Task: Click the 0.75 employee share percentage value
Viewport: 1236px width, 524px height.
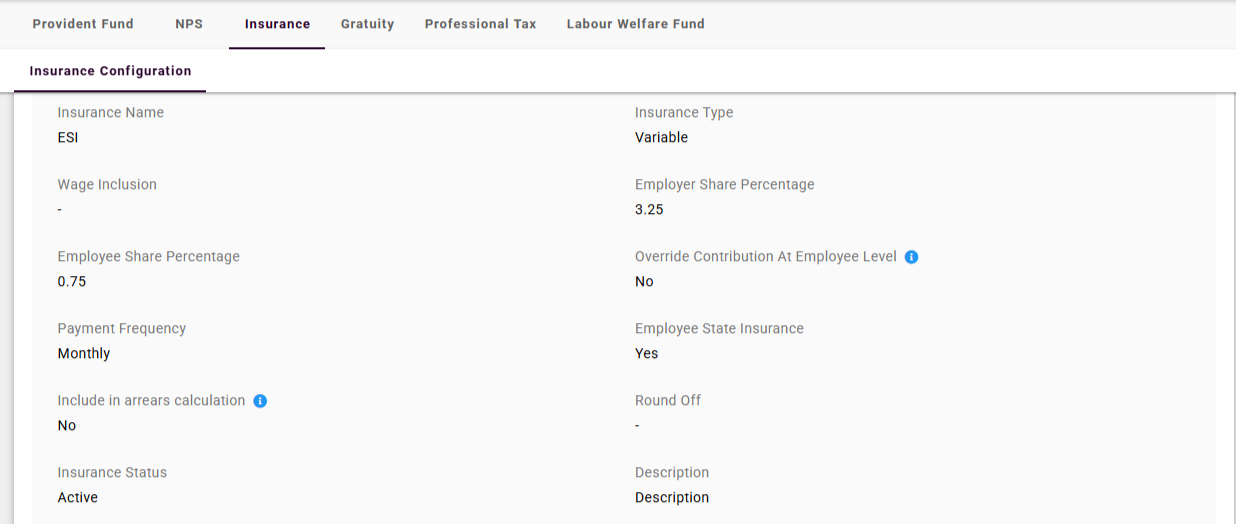Action: pos(72,282)
